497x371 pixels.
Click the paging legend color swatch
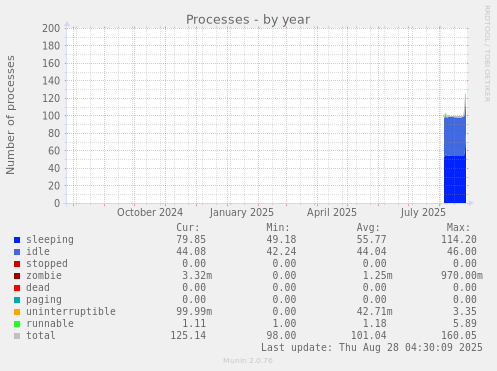(x=17, y=300)
